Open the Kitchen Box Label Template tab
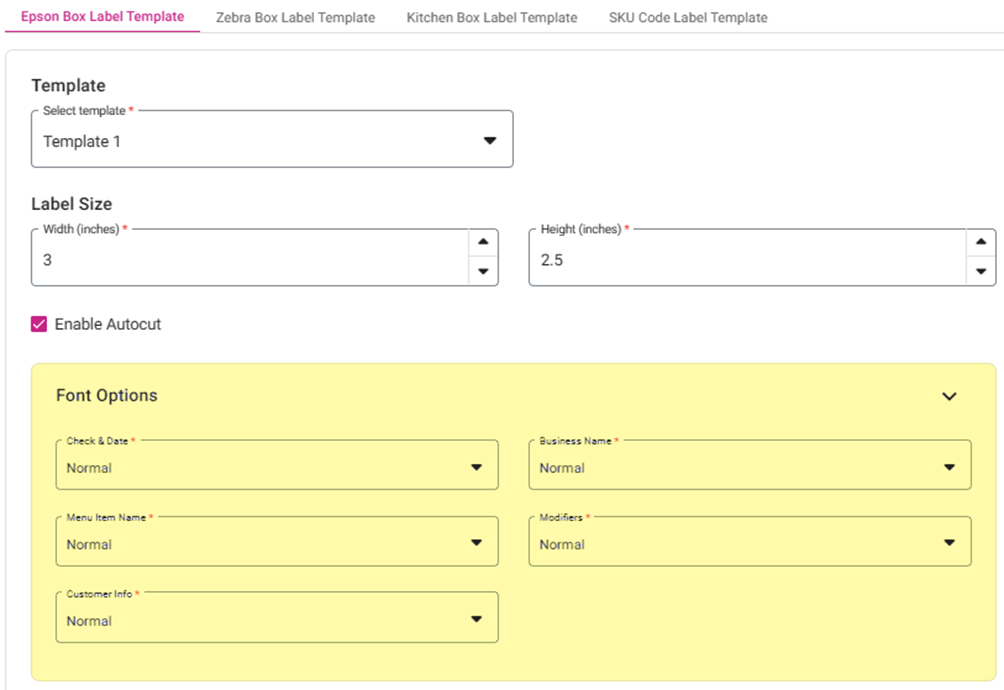The width and height of the screenshot is (1004, 690). [491, 17]
